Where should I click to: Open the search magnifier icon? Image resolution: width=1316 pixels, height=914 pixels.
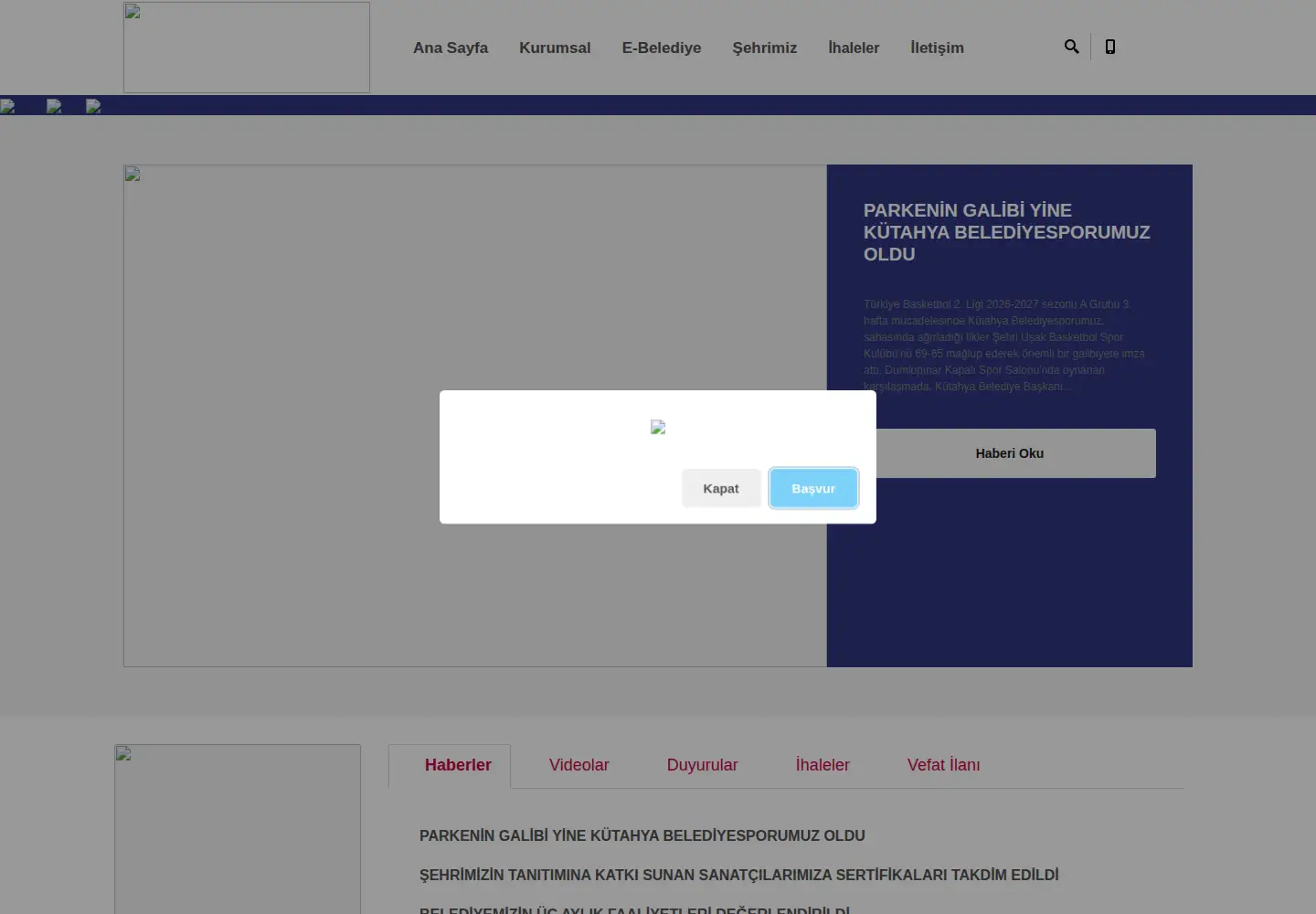point(1071,47)
